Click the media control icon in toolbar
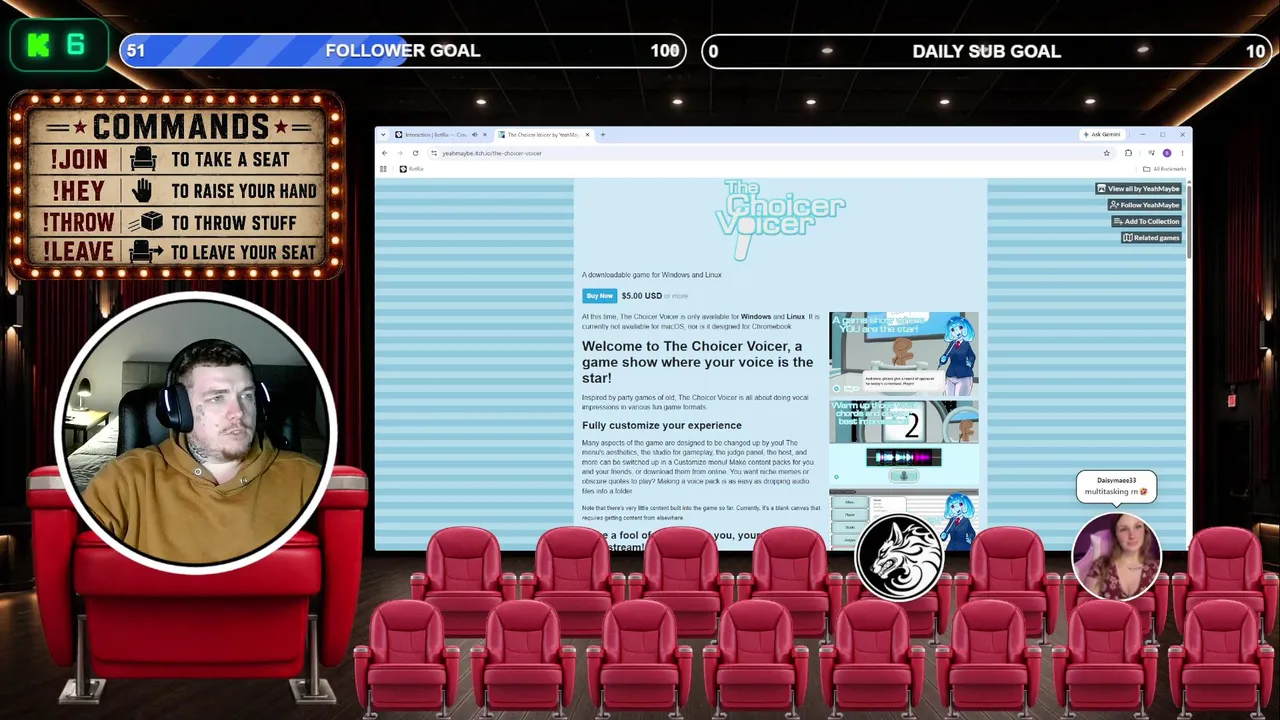 click(x=1151, y=153)
